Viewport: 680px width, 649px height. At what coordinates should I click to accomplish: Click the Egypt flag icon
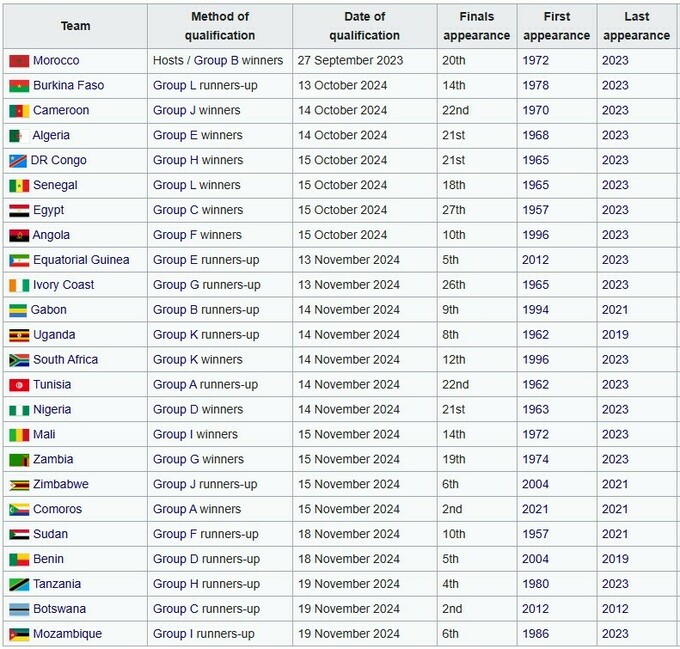pyautogui.click(x=18, y=211)
